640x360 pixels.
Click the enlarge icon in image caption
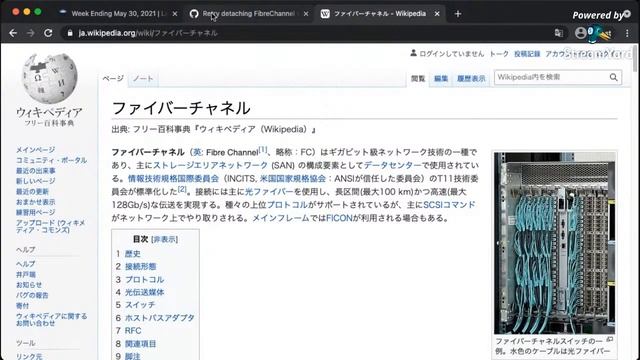610,340
